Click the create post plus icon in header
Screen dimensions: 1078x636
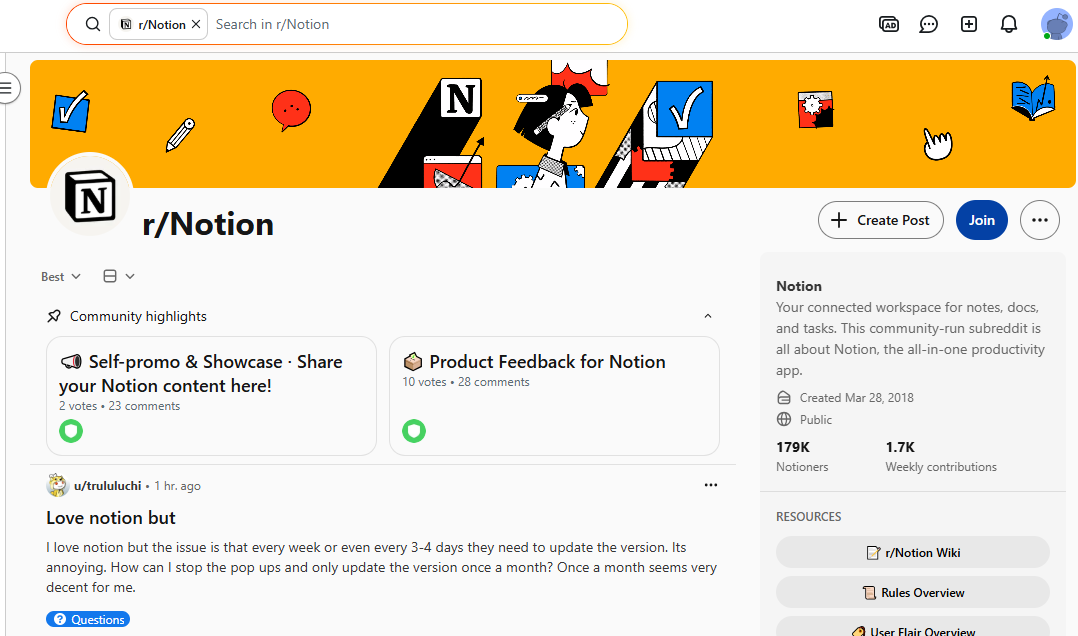969,24
